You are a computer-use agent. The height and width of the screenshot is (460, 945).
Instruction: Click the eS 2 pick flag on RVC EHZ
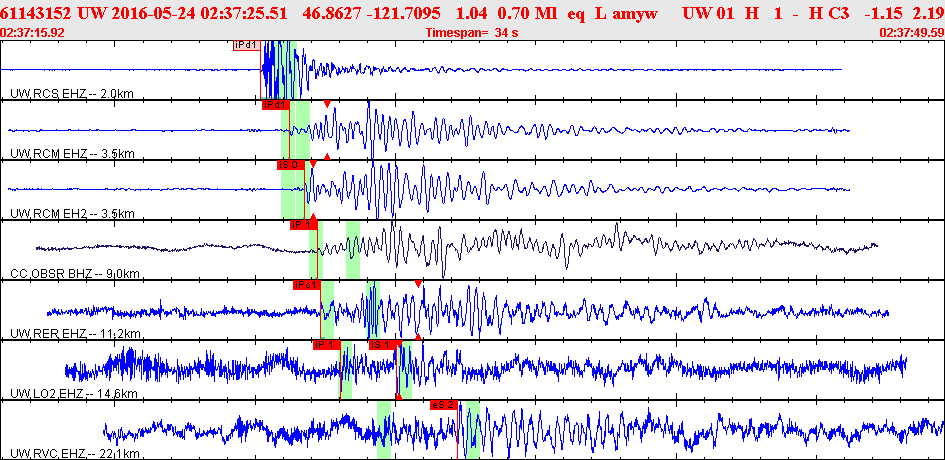(443, 405)
